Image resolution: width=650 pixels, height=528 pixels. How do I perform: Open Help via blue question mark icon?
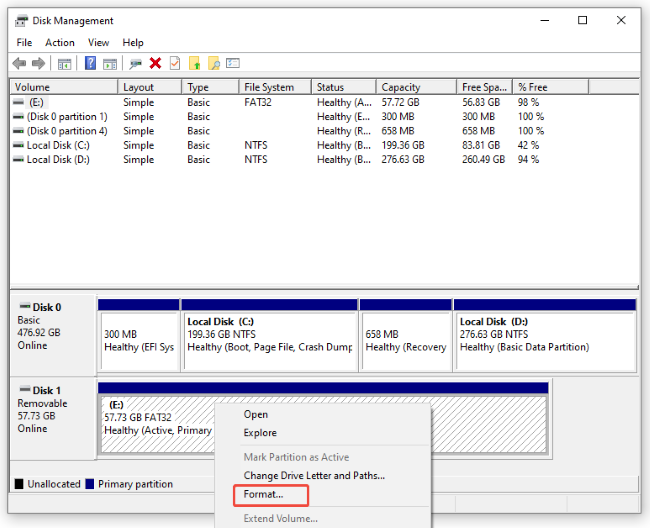point(90,63)
